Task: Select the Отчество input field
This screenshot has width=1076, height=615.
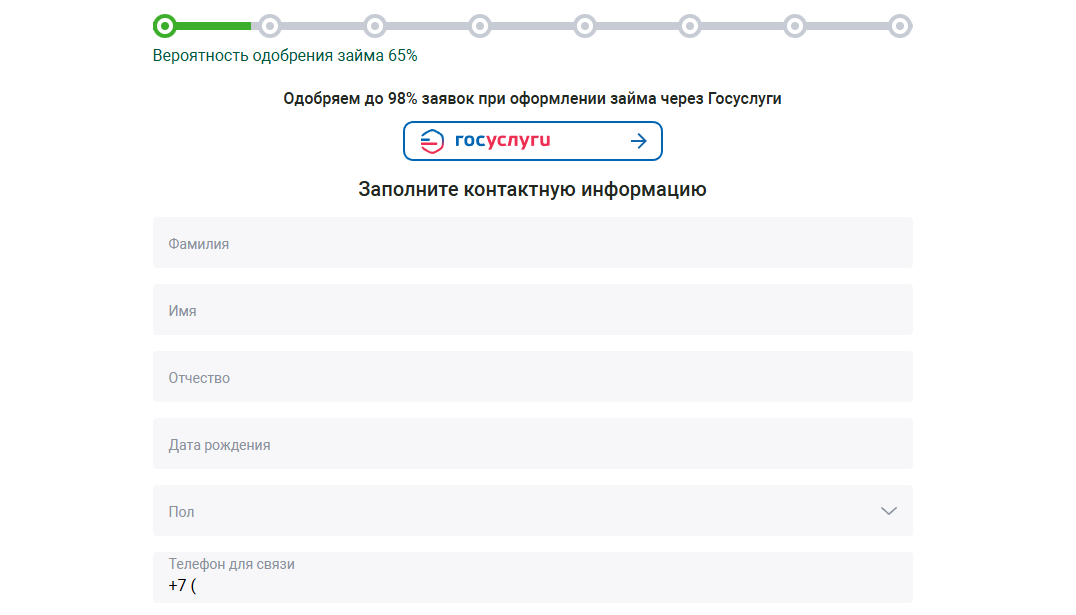Action: (x=532, y=377)
